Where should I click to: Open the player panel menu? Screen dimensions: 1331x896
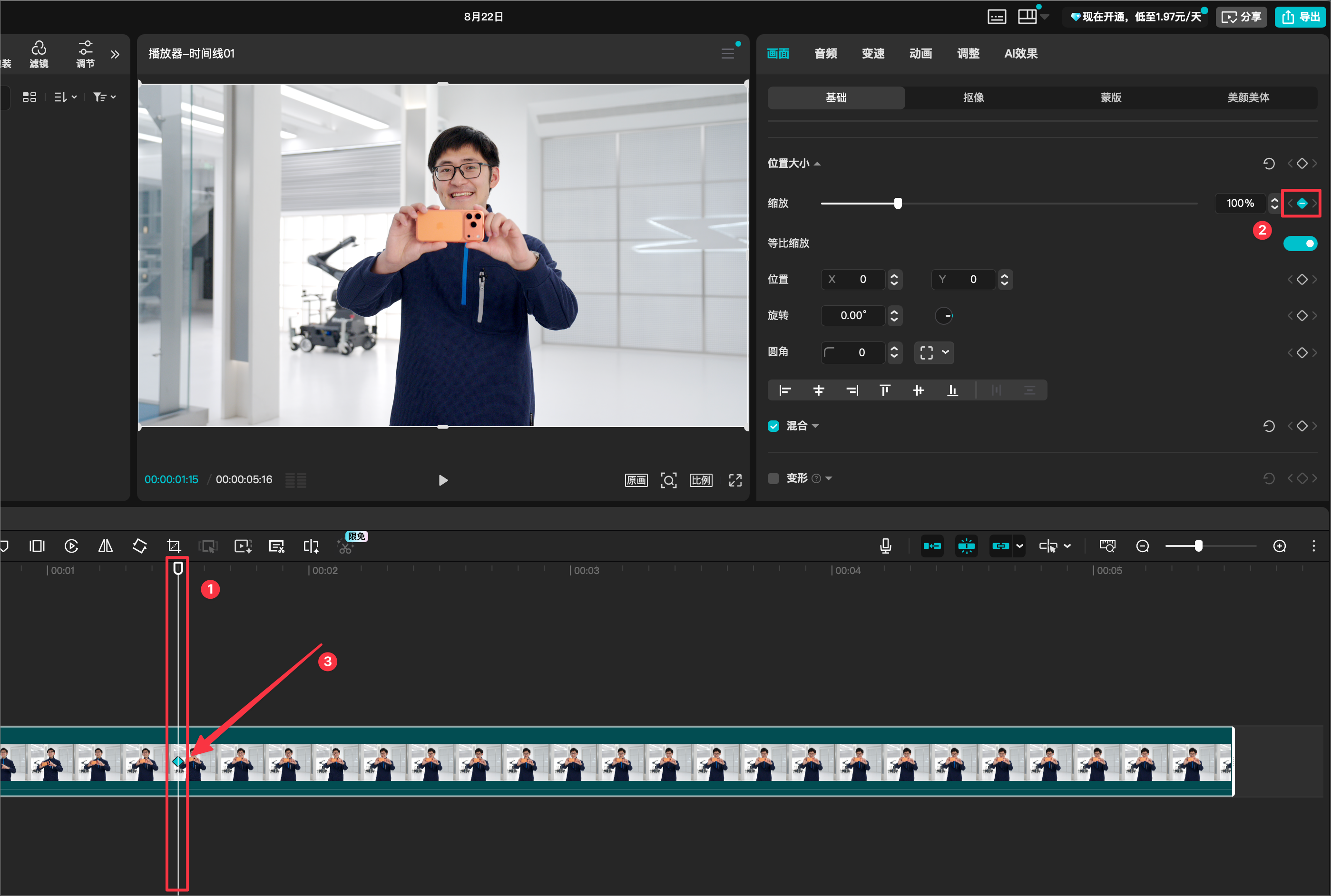tap(727, 54)
